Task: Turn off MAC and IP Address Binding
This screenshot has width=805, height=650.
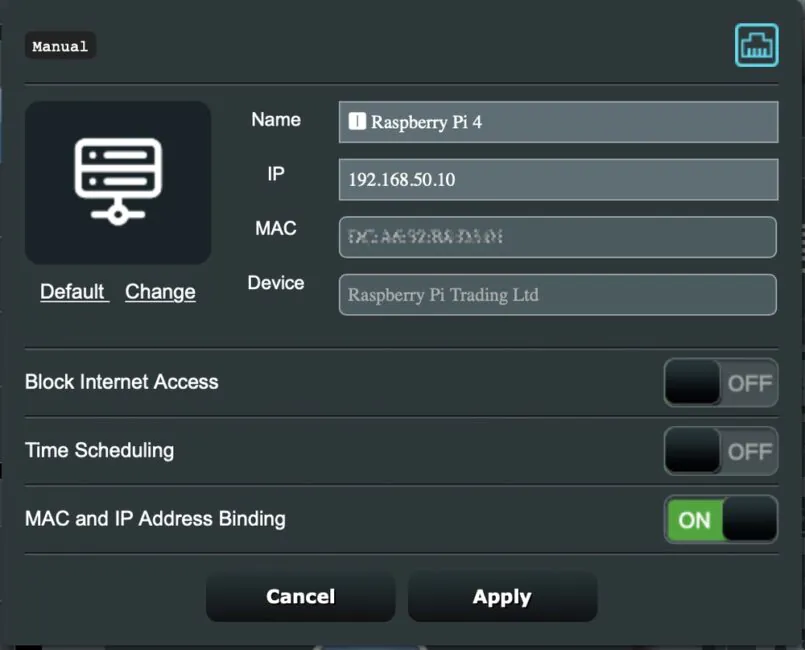Action: pyautogui.click(x=721, y=519)
